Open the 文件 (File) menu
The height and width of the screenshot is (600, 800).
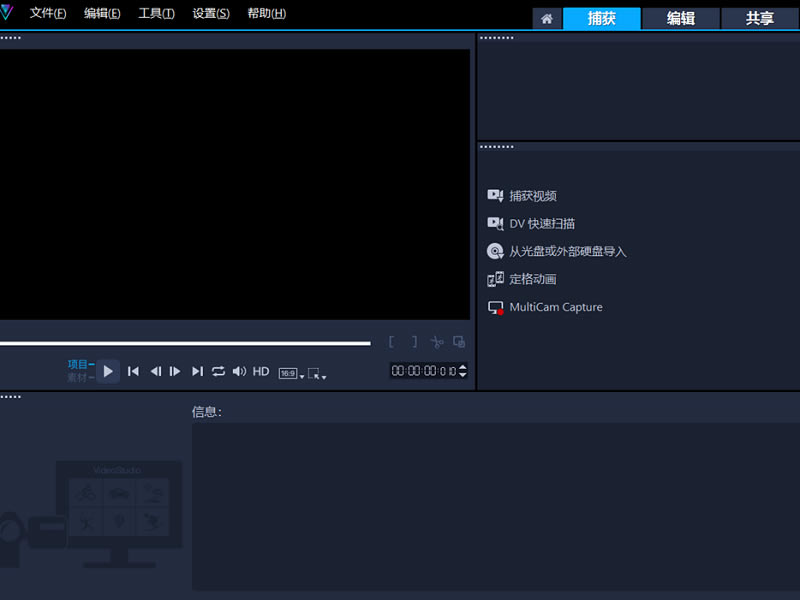(48, 14)
